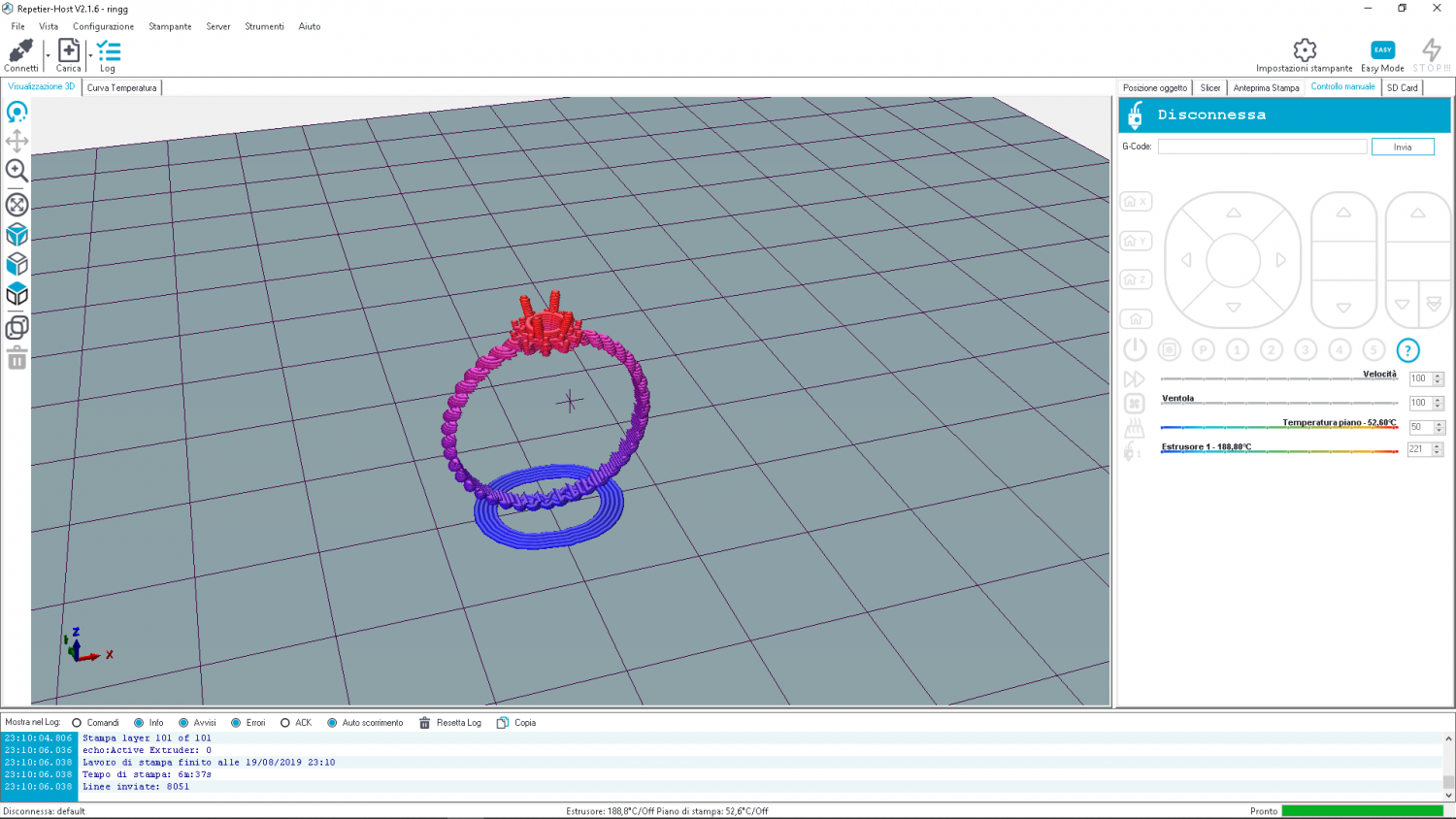Open the Configurazione menu
The image size is (1456, 819).
tap(103, 26)
